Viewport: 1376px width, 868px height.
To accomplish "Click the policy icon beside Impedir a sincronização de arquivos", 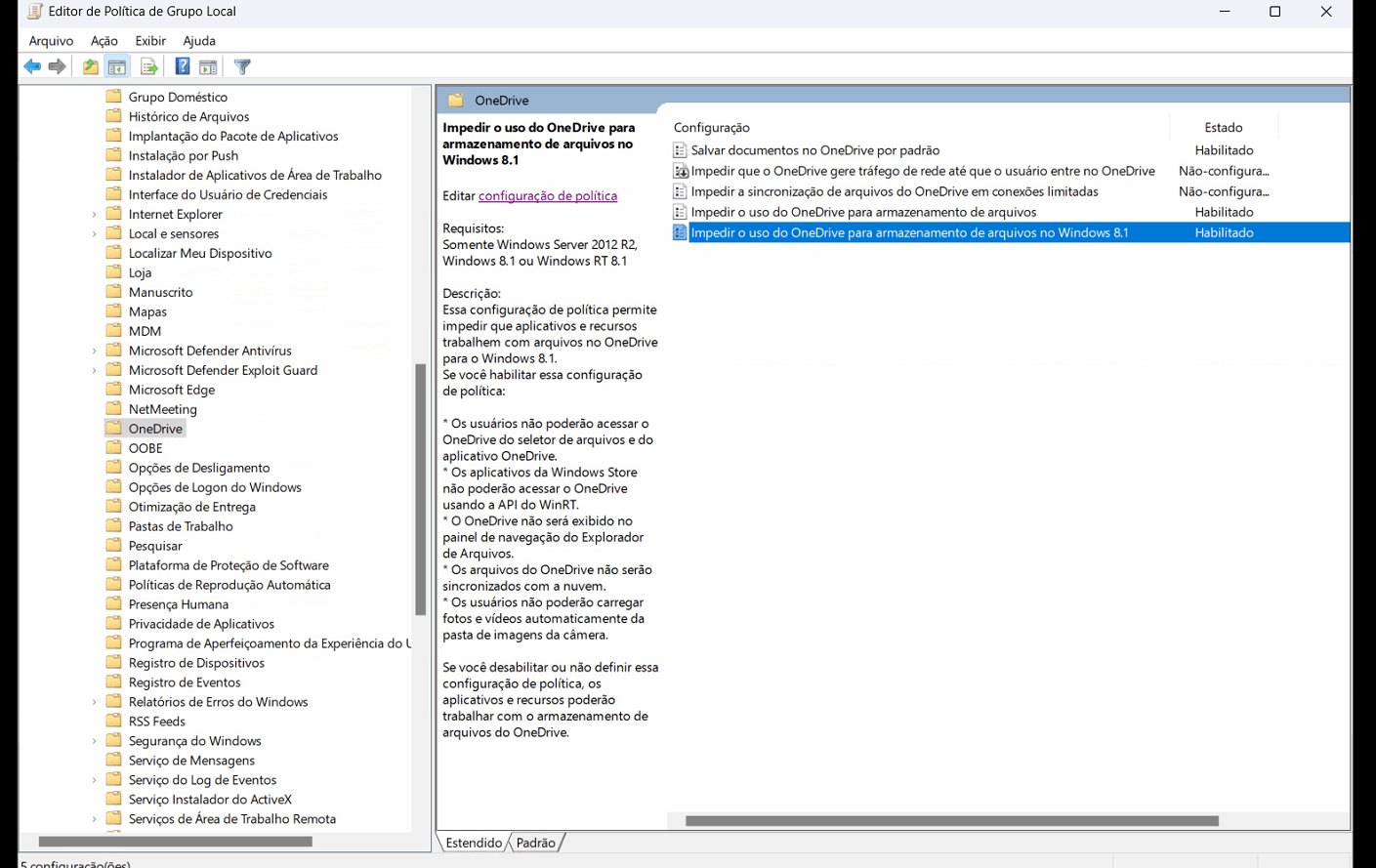I will pyautogui.click(x=680, y=191).
